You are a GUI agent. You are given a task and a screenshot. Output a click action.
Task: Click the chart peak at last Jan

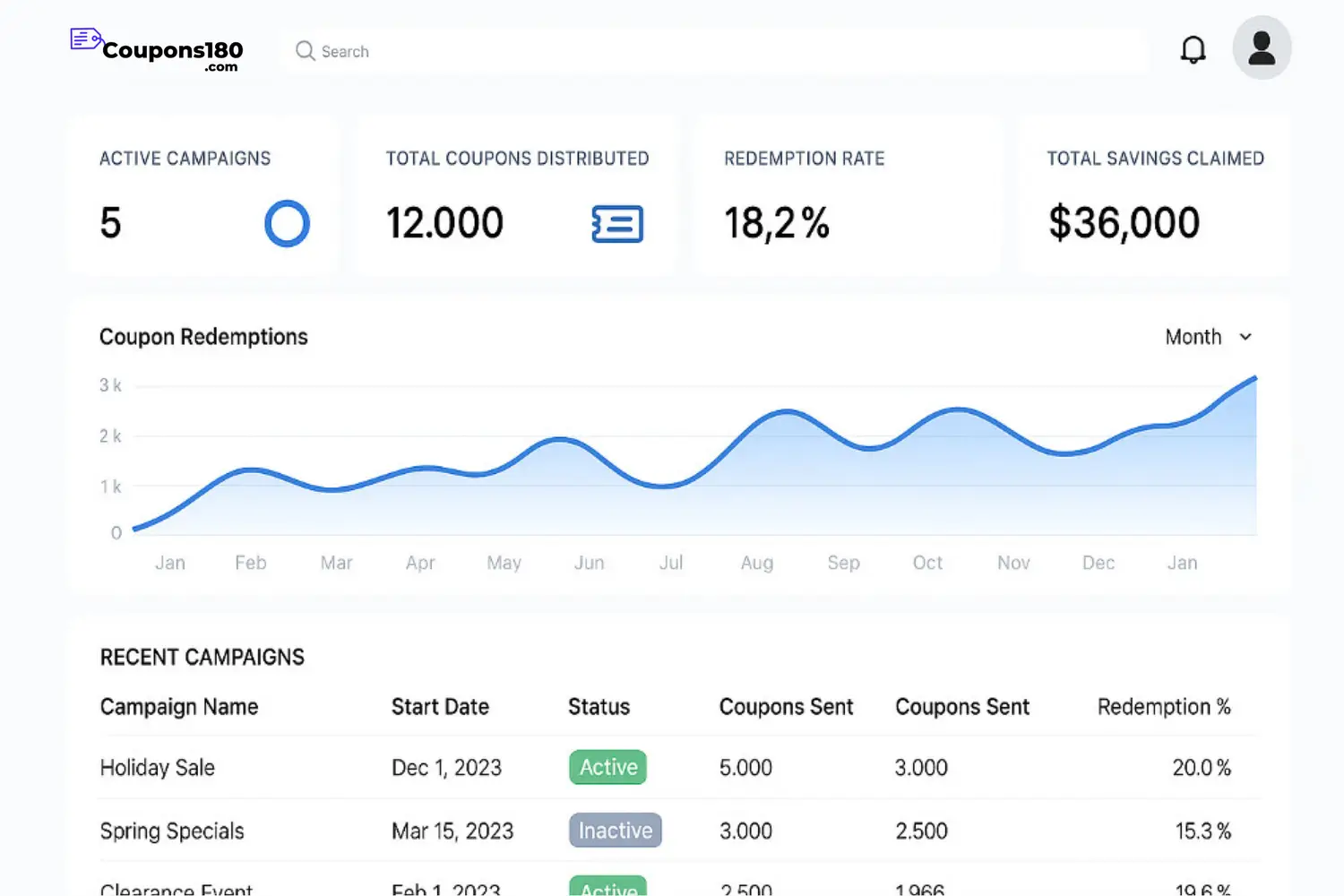point(1254,378)
